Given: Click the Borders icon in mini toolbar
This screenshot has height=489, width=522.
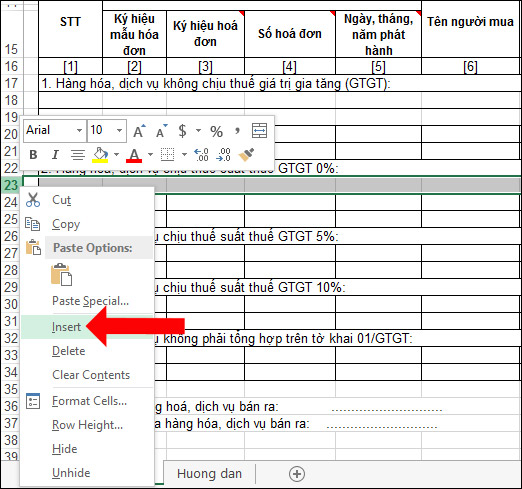Looking at the screenshot, I should point(168,155).
